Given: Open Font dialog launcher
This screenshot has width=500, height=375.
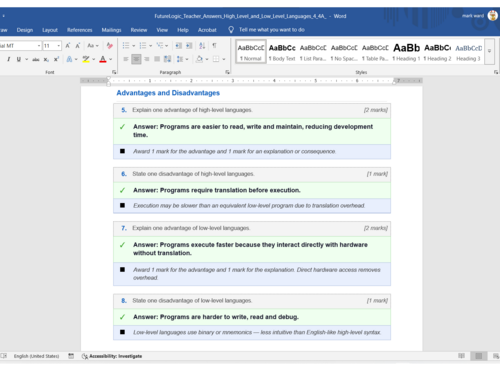Looking at the screenshot, I should 114,72.
